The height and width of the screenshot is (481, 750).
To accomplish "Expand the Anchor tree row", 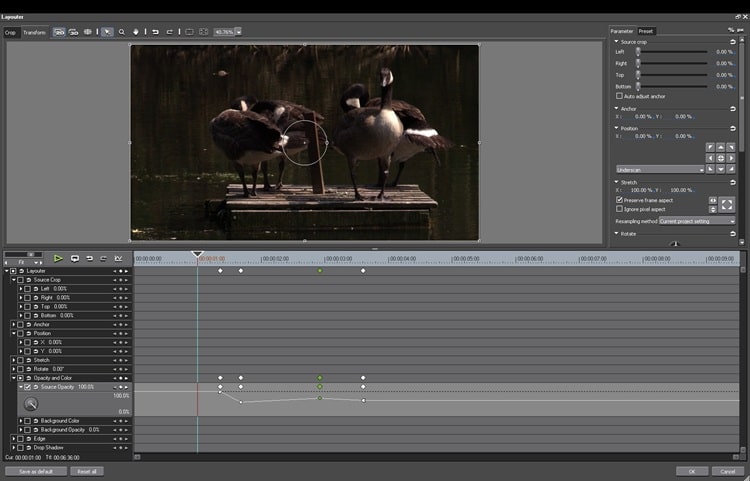I will pos(14,325).
